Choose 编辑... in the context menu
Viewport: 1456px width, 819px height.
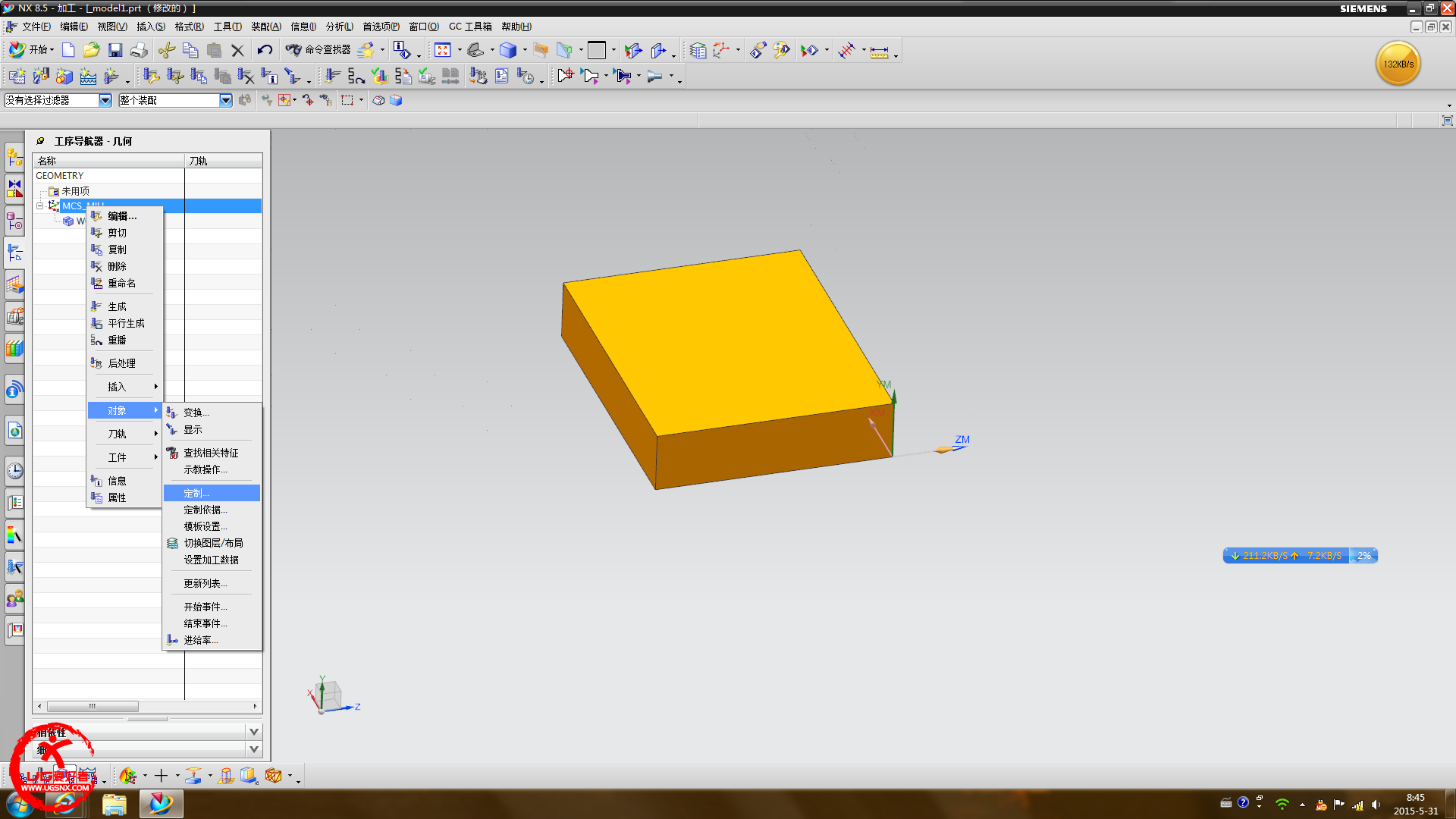click(124, 216)
